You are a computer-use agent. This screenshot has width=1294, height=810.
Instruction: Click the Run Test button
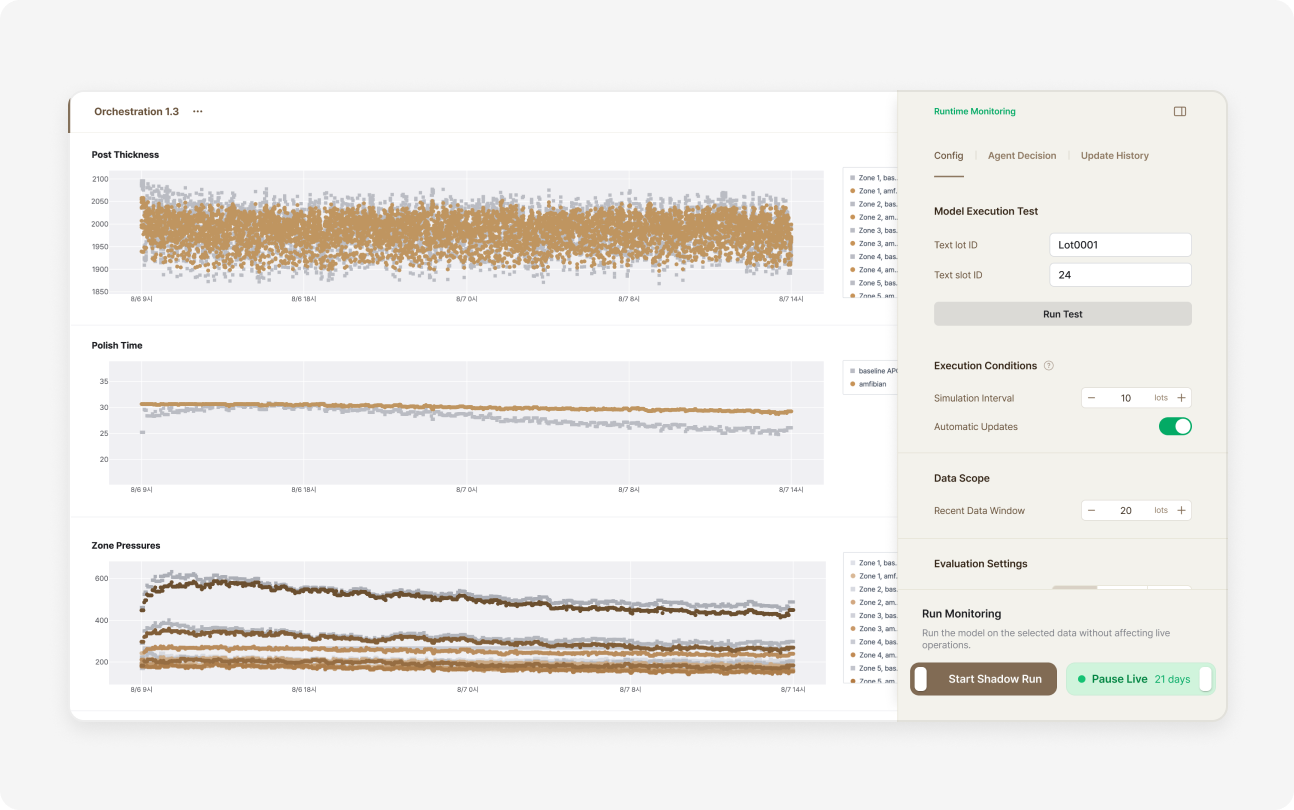[1063, 314]
